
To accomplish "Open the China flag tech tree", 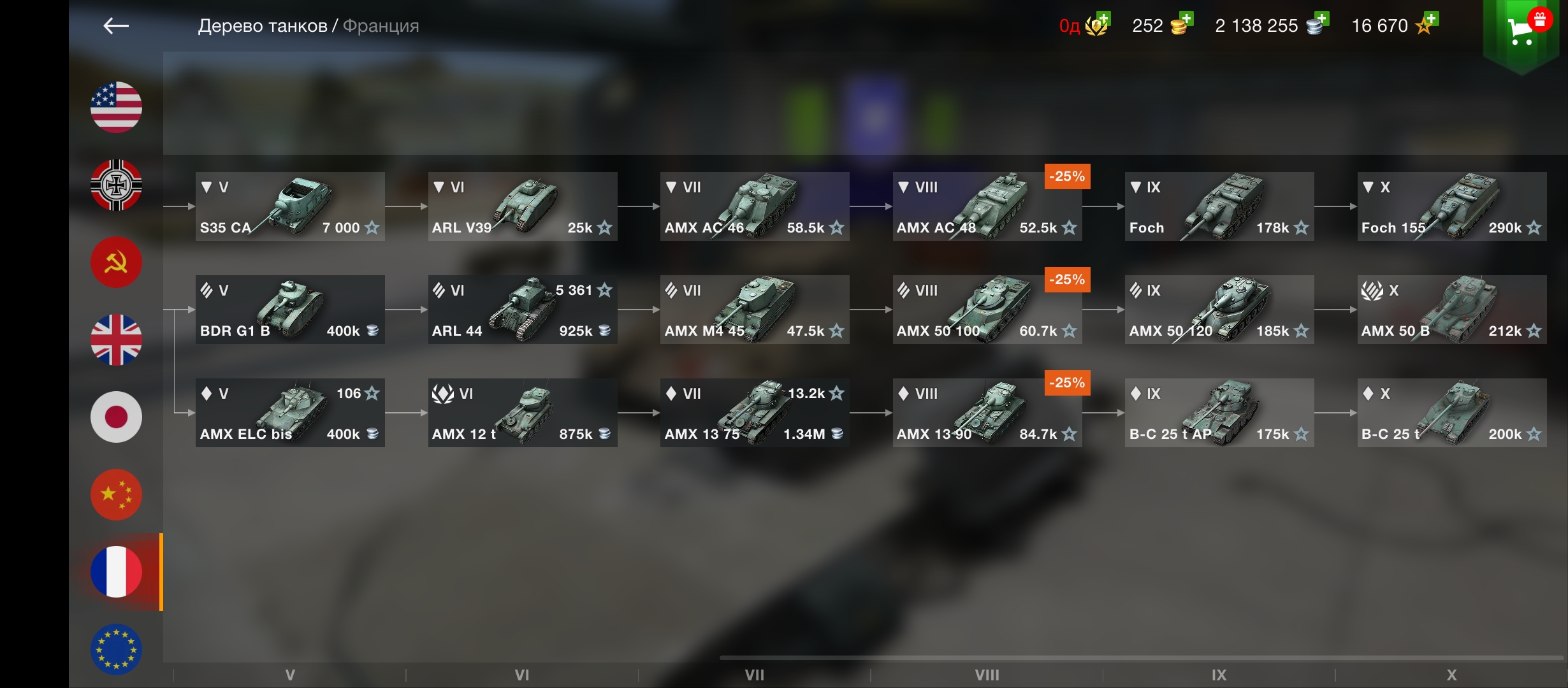I will point(116,495).
